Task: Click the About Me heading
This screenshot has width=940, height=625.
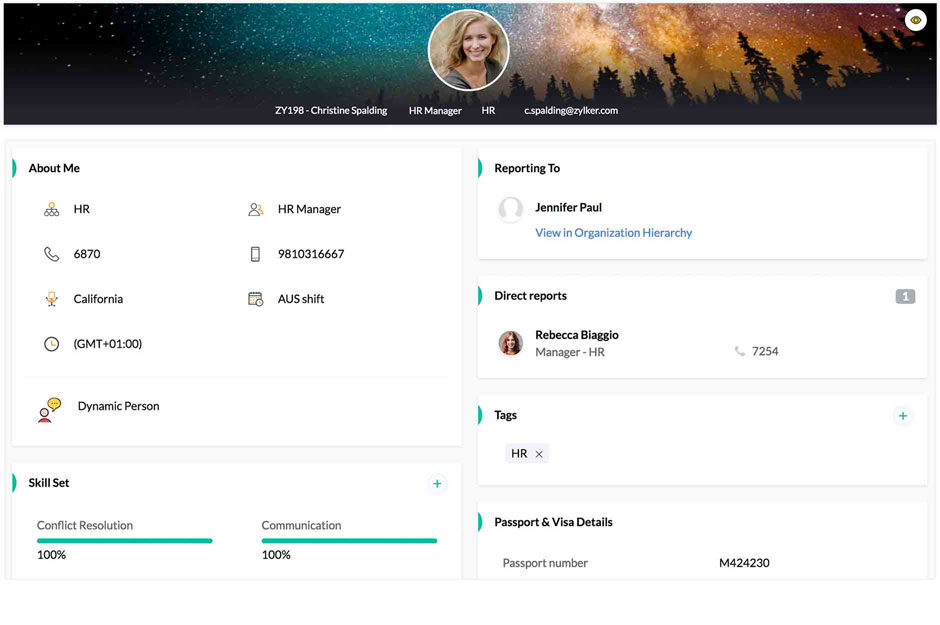Action: (54, 168)
